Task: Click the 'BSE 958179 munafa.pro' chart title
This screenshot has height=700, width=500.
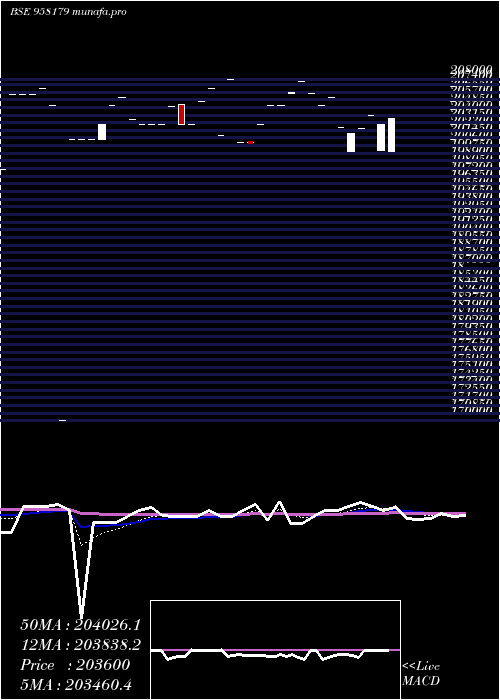Action: point(68,12)
